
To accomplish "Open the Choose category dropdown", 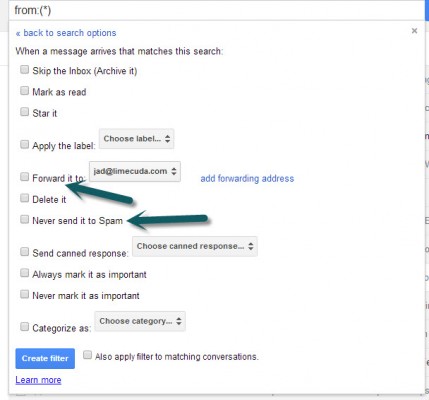I will (140, 321).
